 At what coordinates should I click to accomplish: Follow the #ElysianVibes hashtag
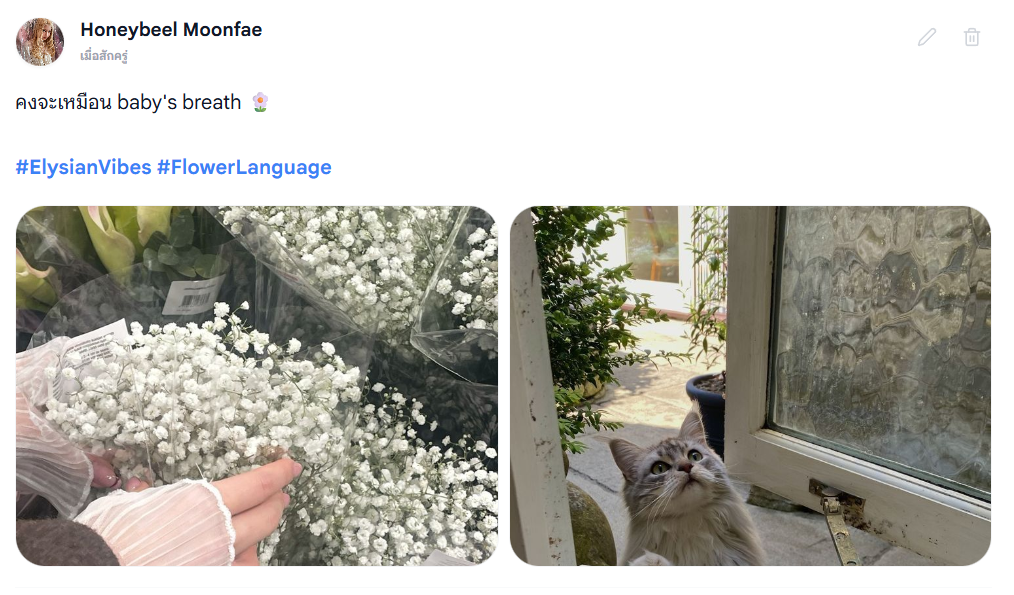point(83,168)
